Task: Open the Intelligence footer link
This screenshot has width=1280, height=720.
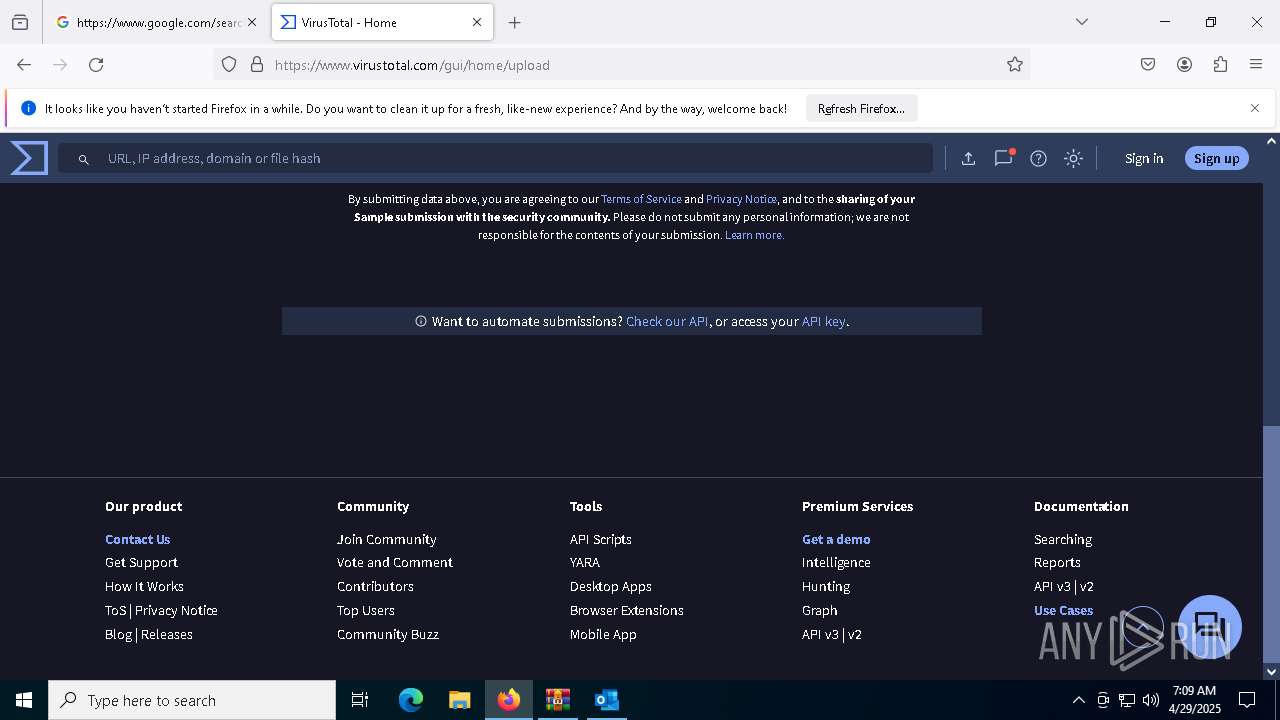Action: click(x=836, y=562)
